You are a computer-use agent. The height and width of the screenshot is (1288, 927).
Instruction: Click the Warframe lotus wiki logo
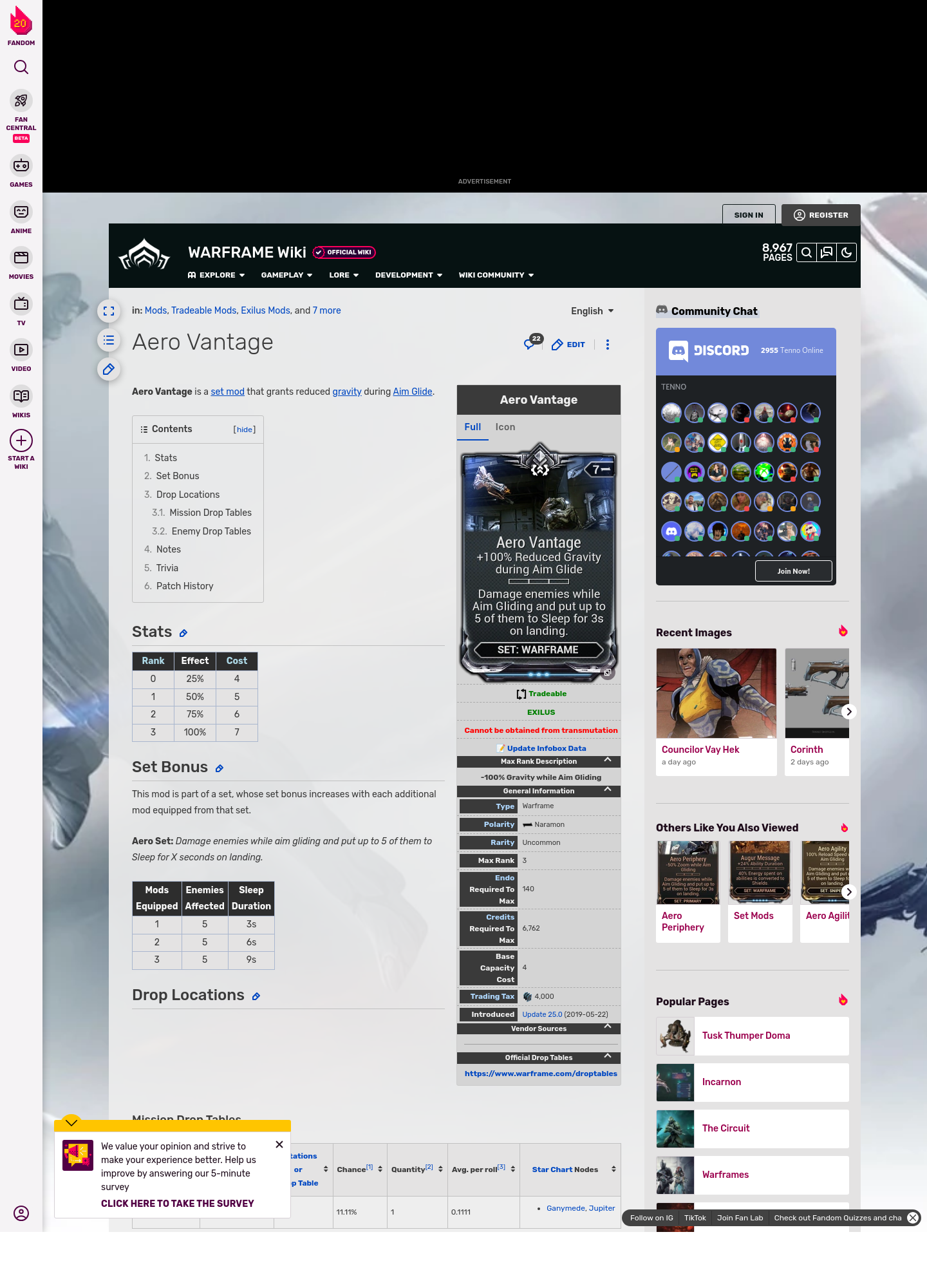(144, 255)
